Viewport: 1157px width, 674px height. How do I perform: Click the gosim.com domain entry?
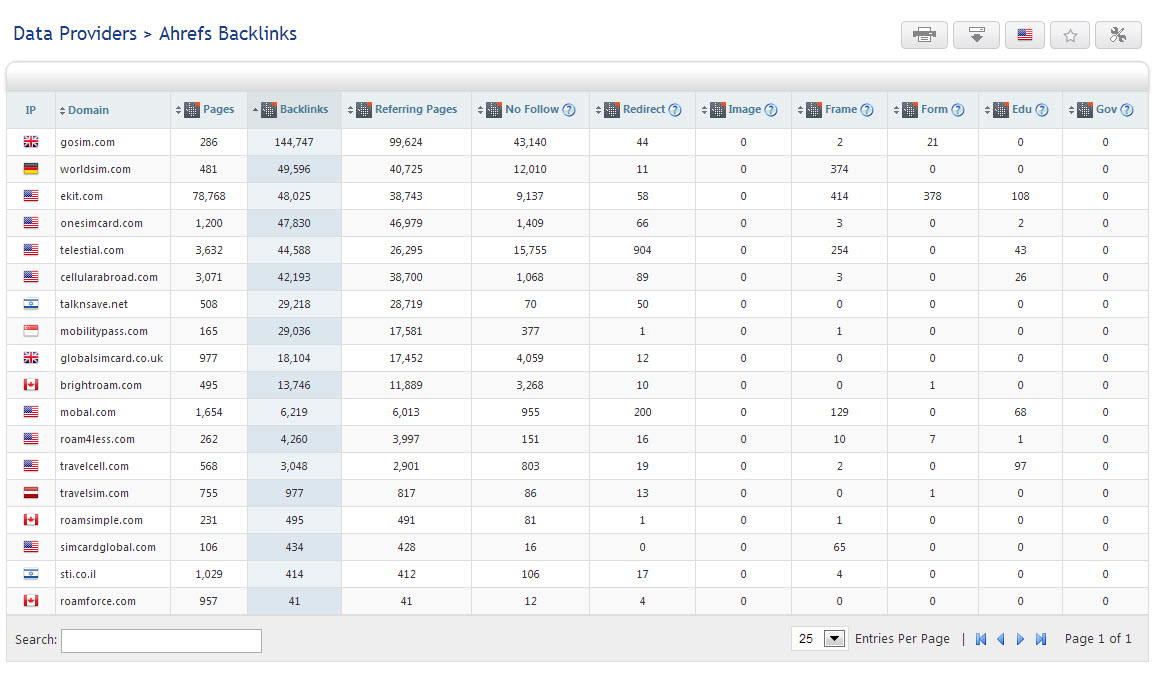coord(87,143)
